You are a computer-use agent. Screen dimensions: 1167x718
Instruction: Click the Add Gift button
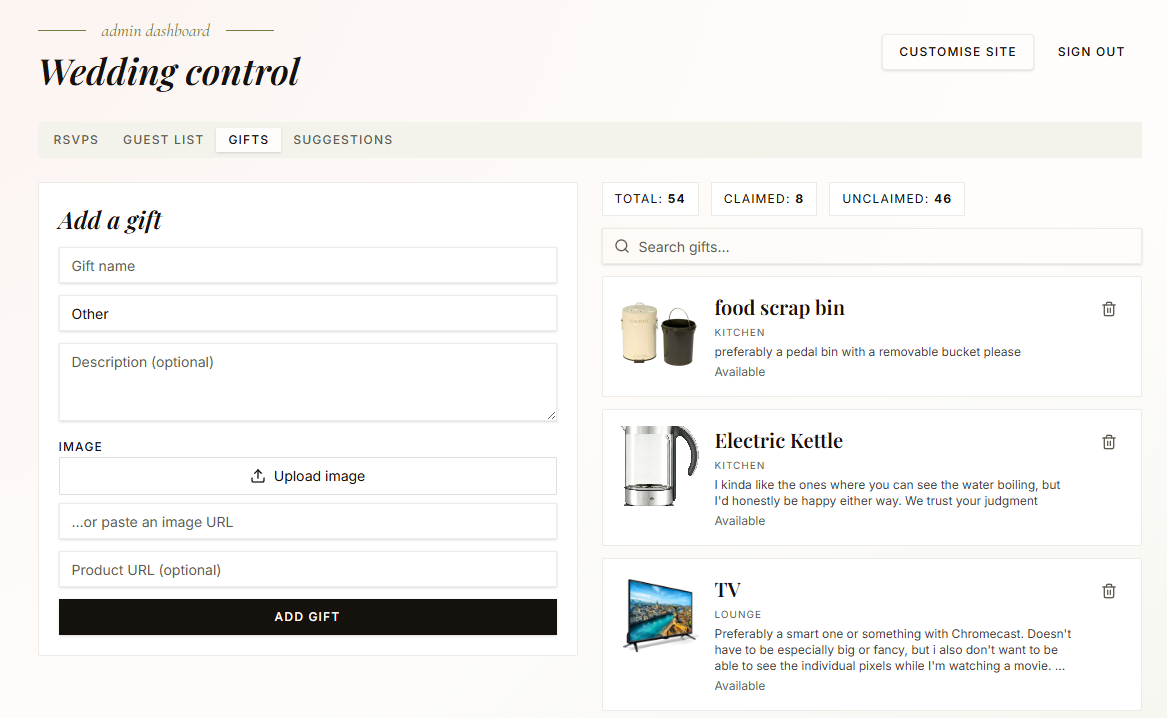(x=307, y=617)
